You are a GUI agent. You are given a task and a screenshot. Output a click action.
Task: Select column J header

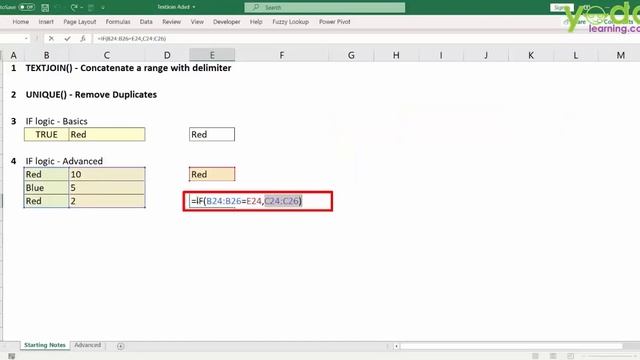[486, 55]
